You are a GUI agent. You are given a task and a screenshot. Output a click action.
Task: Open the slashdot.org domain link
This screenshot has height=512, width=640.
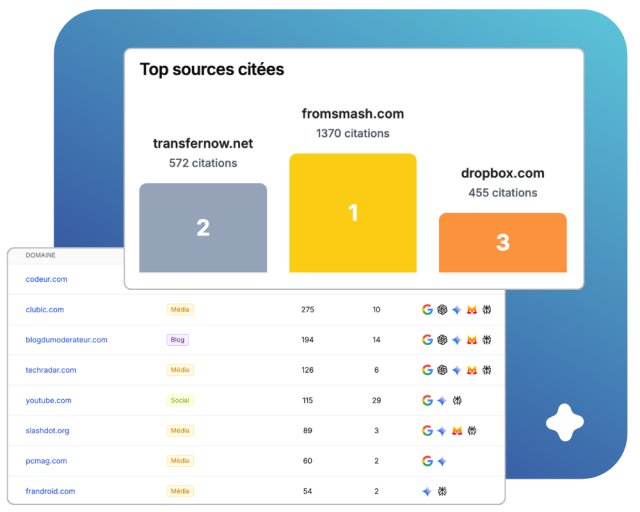47,431
